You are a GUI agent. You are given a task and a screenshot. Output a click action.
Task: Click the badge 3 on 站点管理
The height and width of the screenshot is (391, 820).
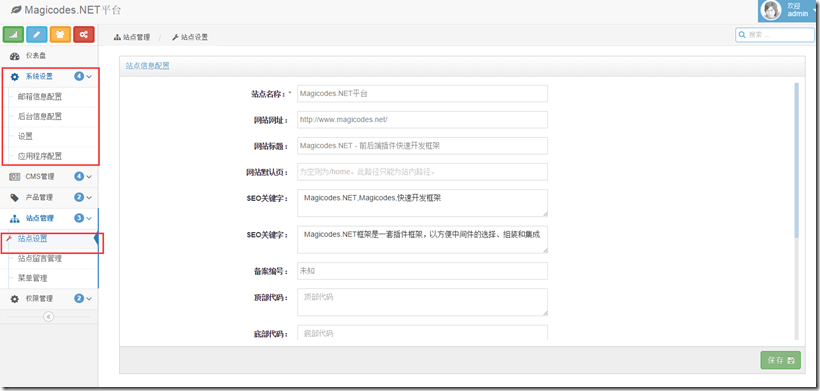(x=79, y=218)
